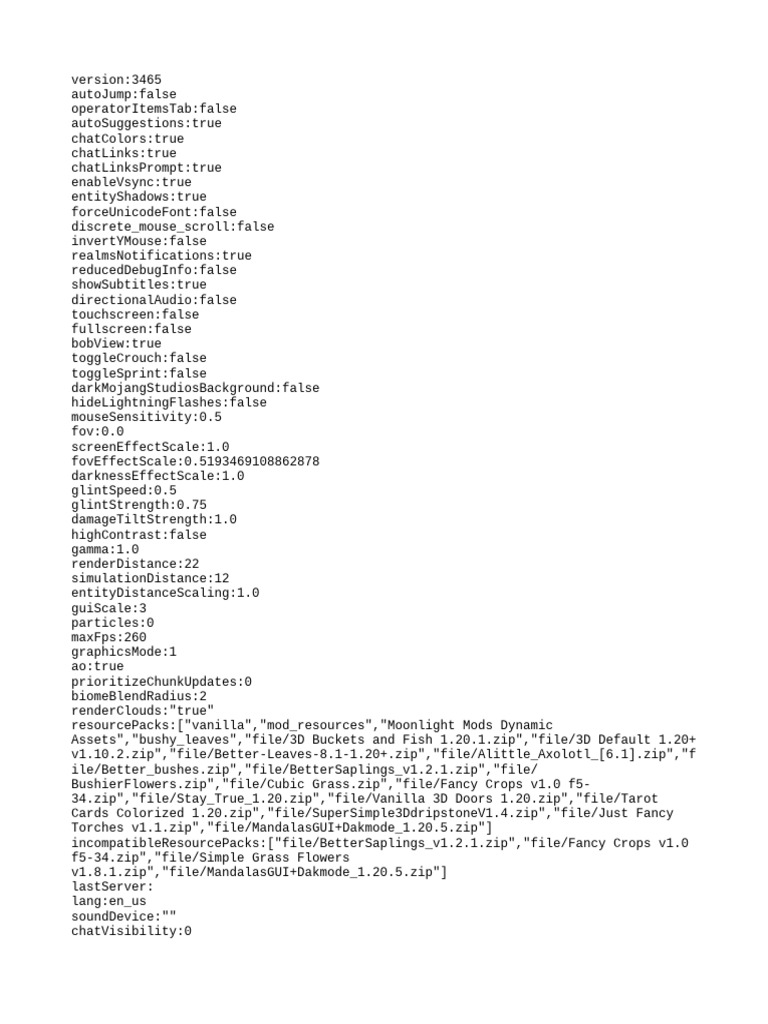Place cursor on autoJump:false line

pyautogui.click(x=123, y=94)
